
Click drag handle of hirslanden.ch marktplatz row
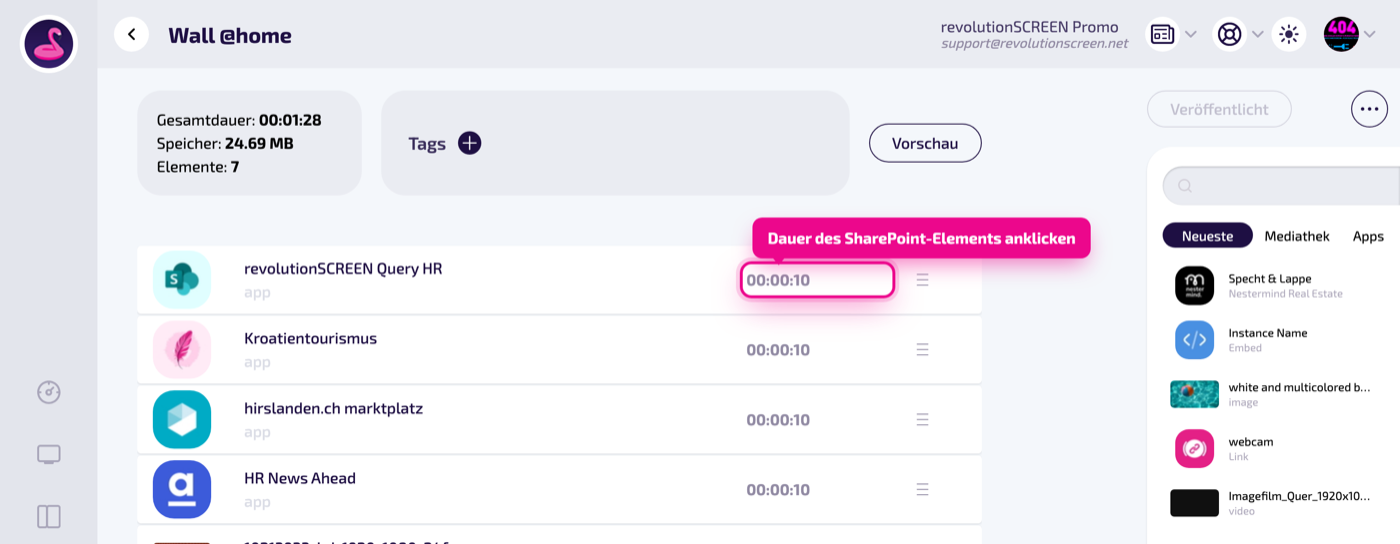click(x=923, y=420)
